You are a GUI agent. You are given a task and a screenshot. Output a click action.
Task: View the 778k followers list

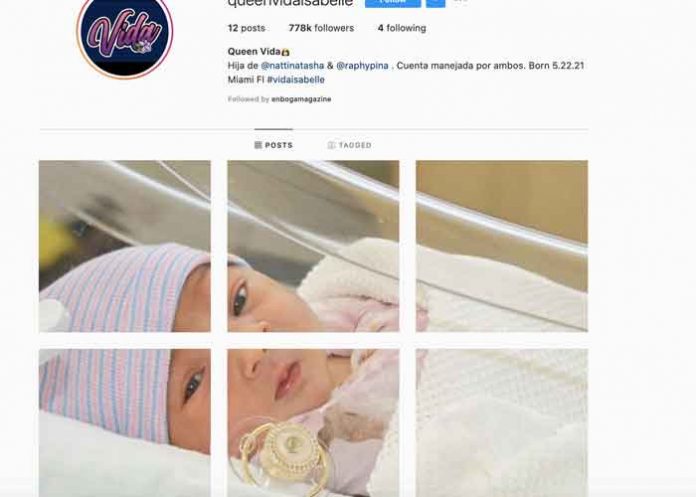tap(321, 28)
